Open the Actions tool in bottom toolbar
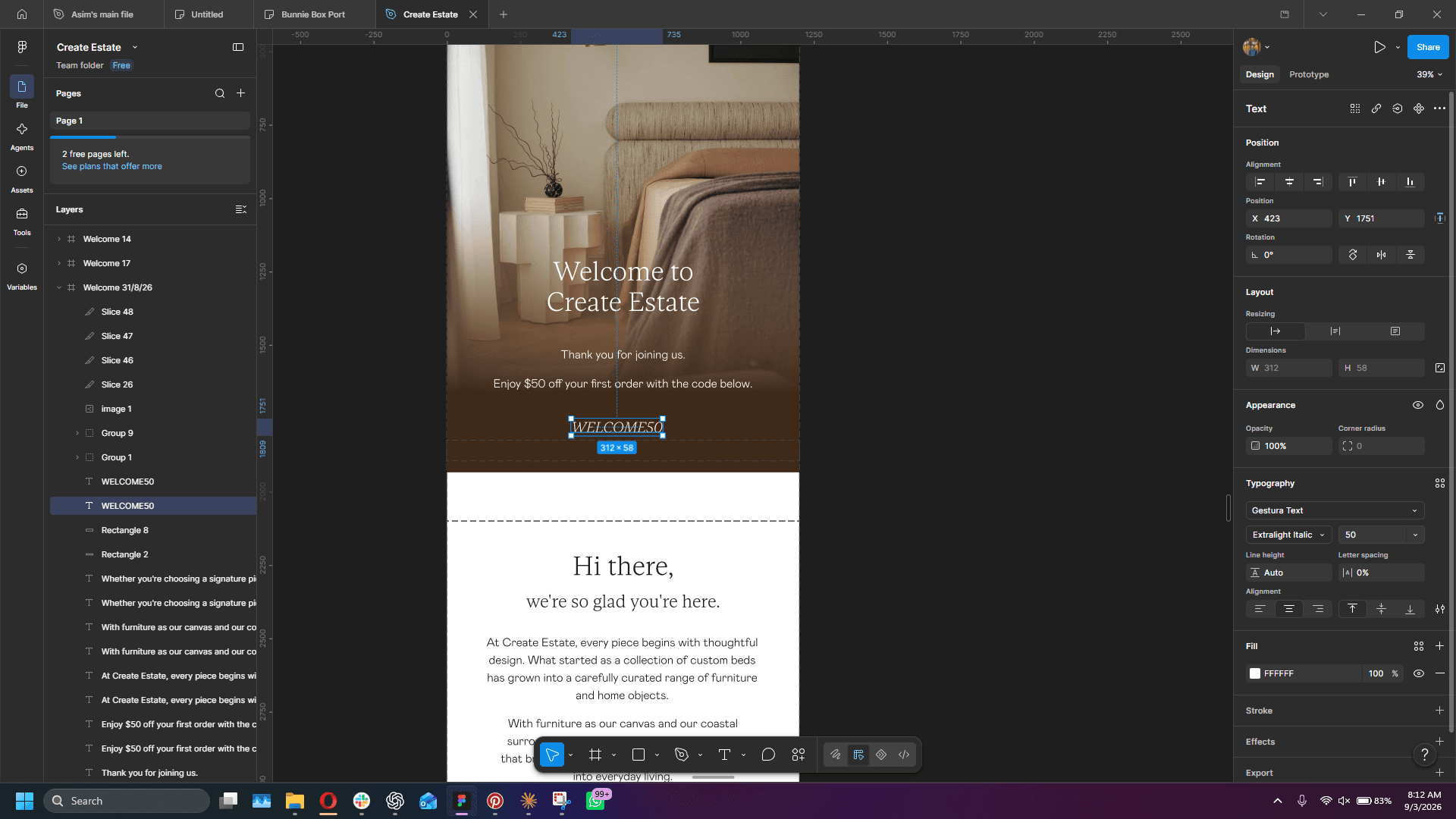1456x819 pixels. click(799, 755)
